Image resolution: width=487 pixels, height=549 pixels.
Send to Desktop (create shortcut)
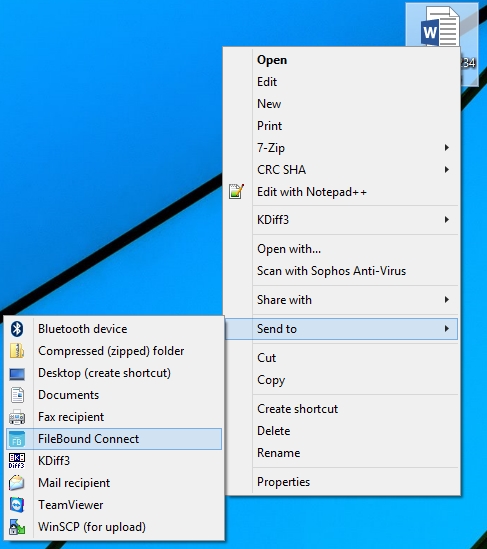[x=114, y=373]
